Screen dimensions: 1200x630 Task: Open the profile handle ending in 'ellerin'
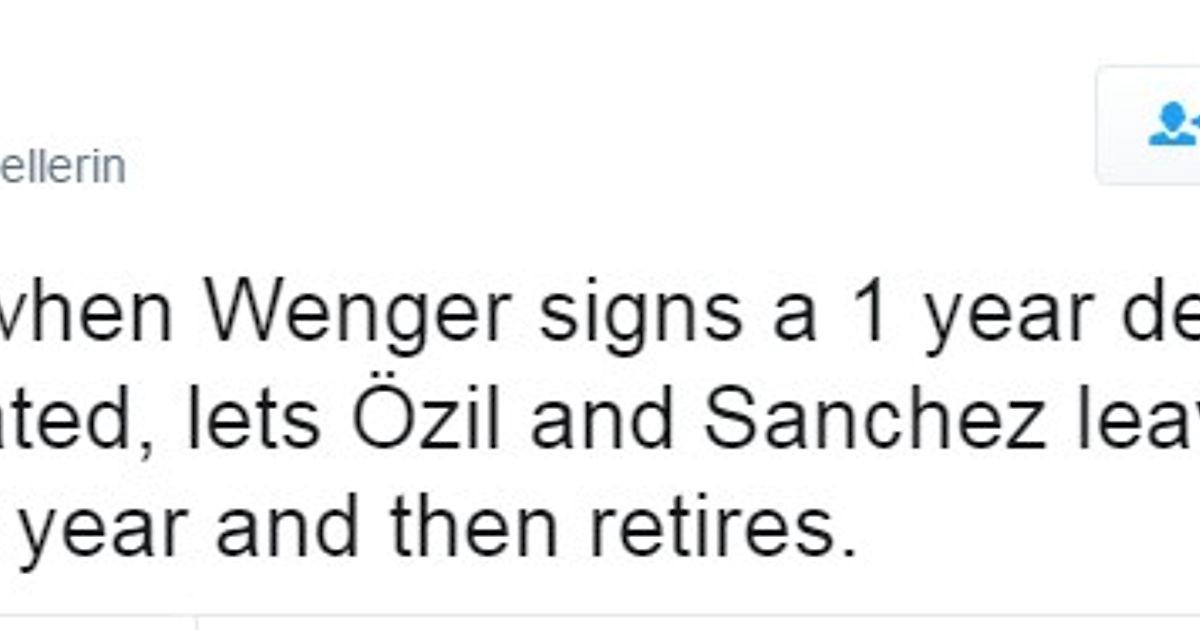62,168
